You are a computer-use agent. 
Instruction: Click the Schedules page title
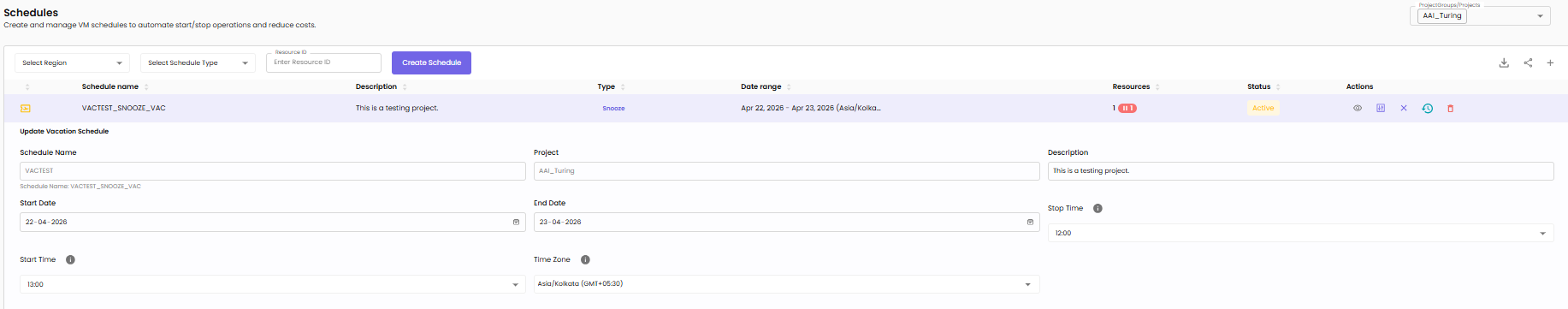tap(31, 12)
